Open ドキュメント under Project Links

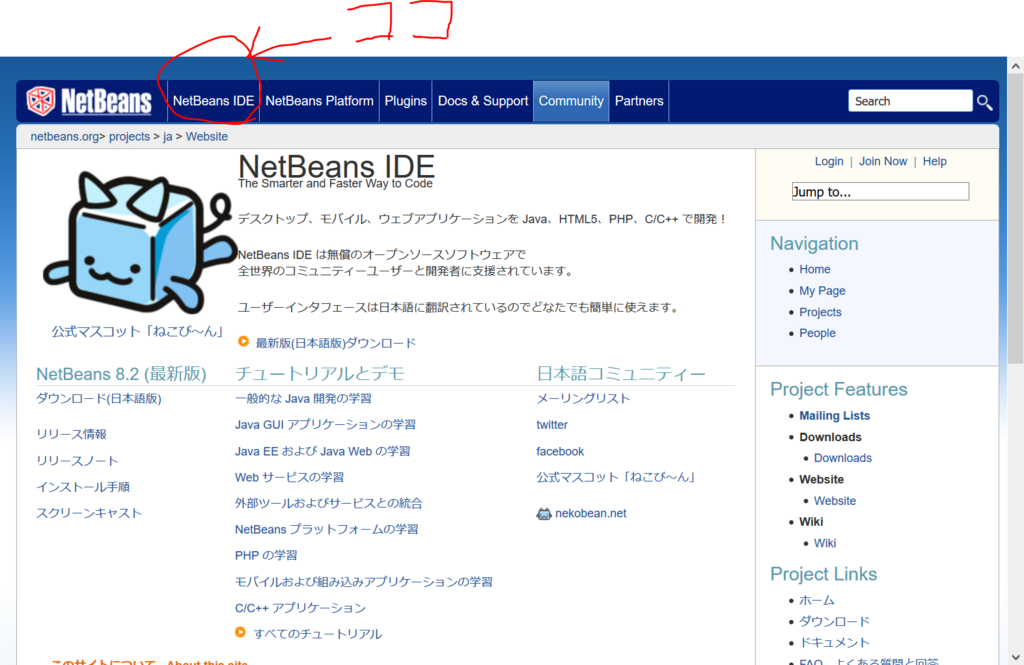click(835, 643)
